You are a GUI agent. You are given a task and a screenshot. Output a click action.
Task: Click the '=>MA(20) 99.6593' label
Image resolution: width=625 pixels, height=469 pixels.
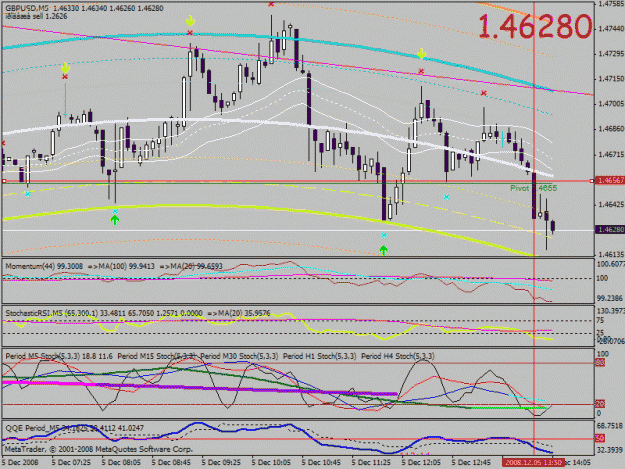(191, 266)
